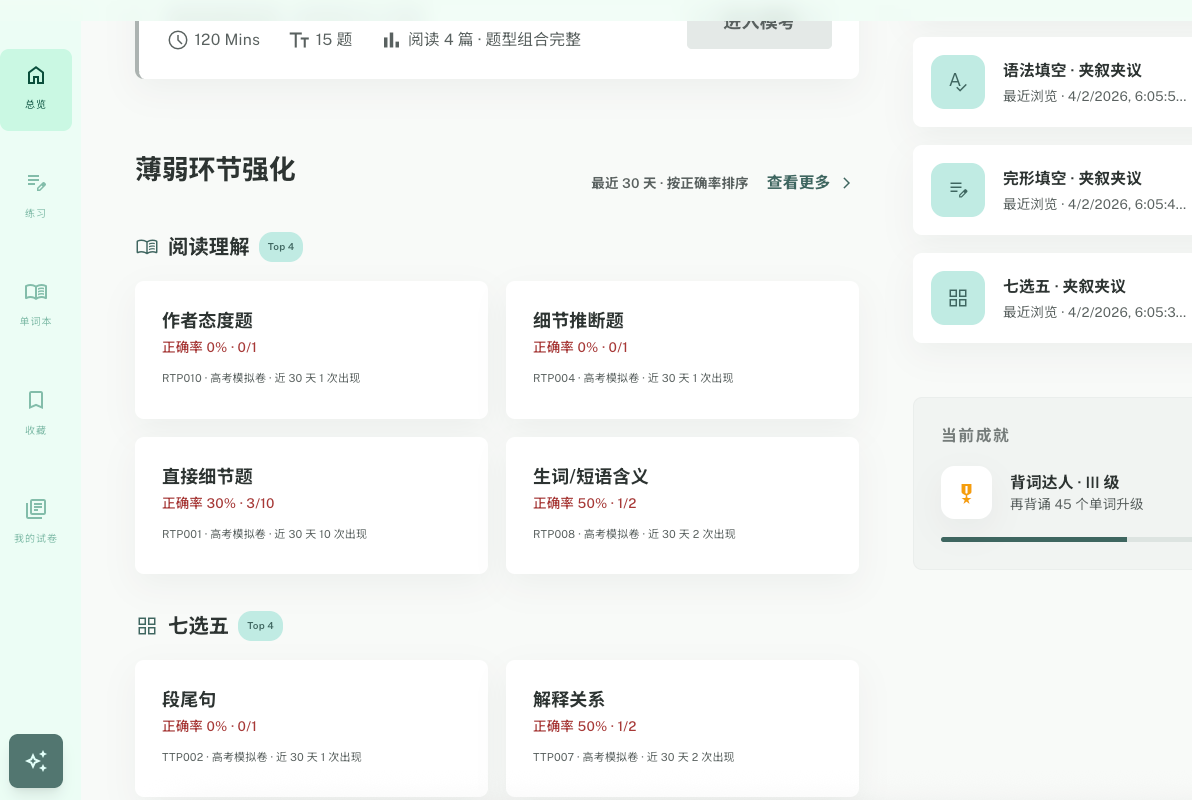This screenshot has height=800, width=1192.
Task: Click 正确率 0% · 0/1 under 作者态度题
Action: click(209, 348)
